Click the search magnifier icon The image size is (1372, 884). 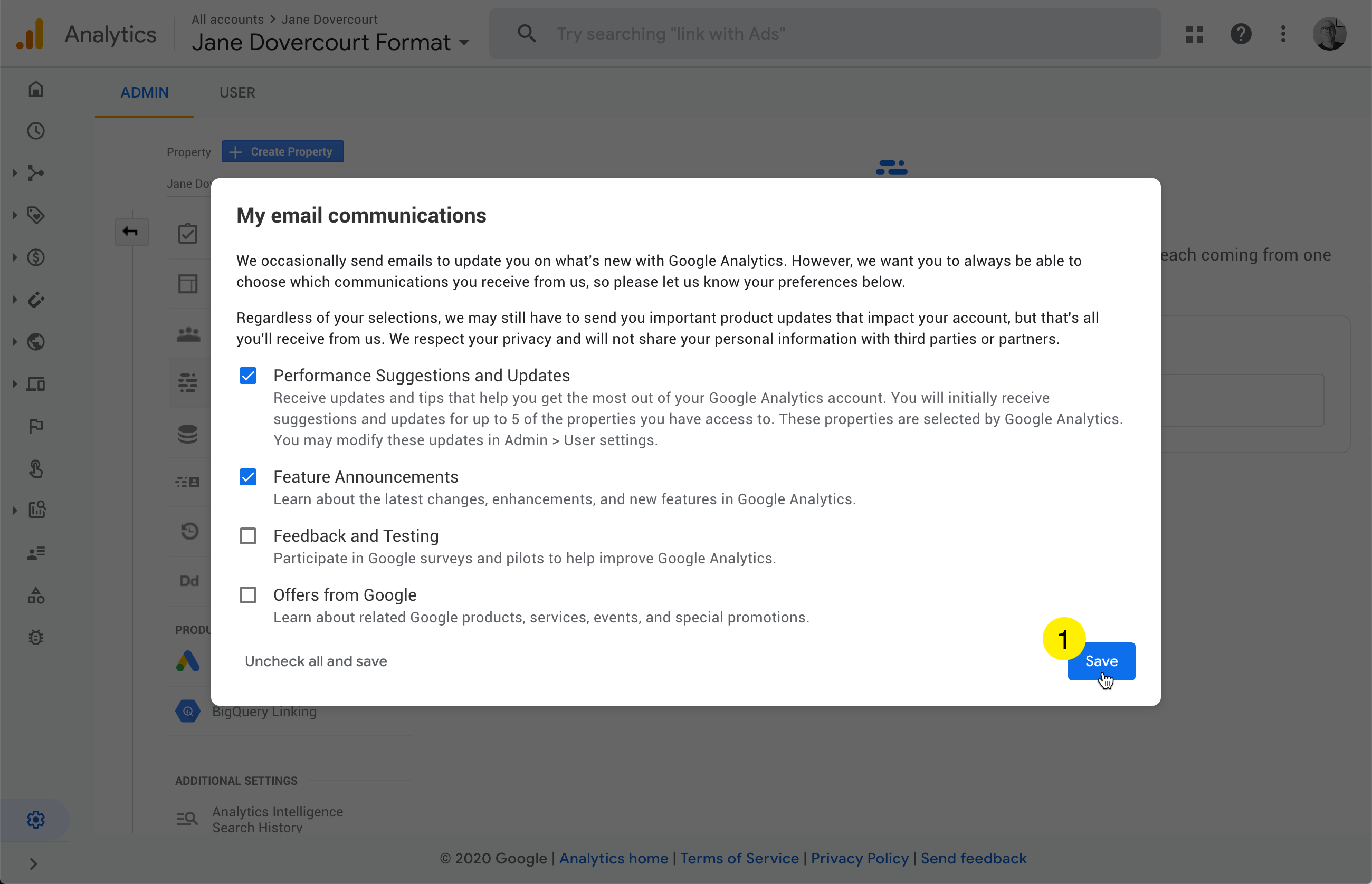527,34
